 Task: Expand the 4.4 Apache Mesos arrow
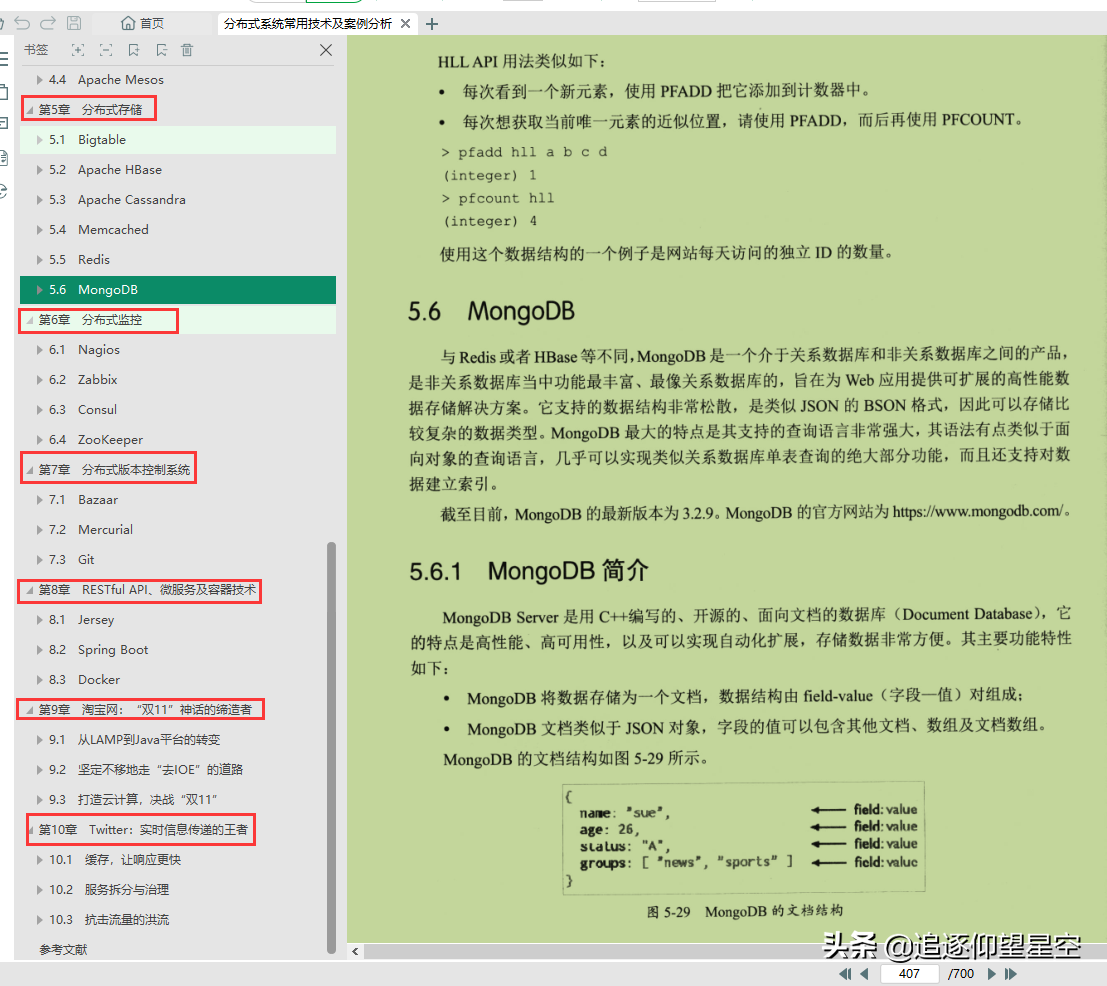(40, 80)
